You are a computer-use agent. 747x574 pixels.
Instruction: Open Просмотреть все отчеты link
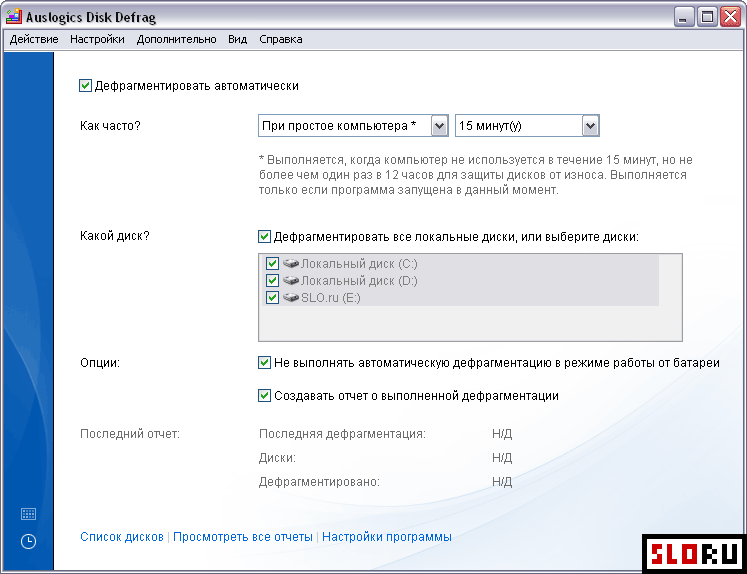[243, 537]
